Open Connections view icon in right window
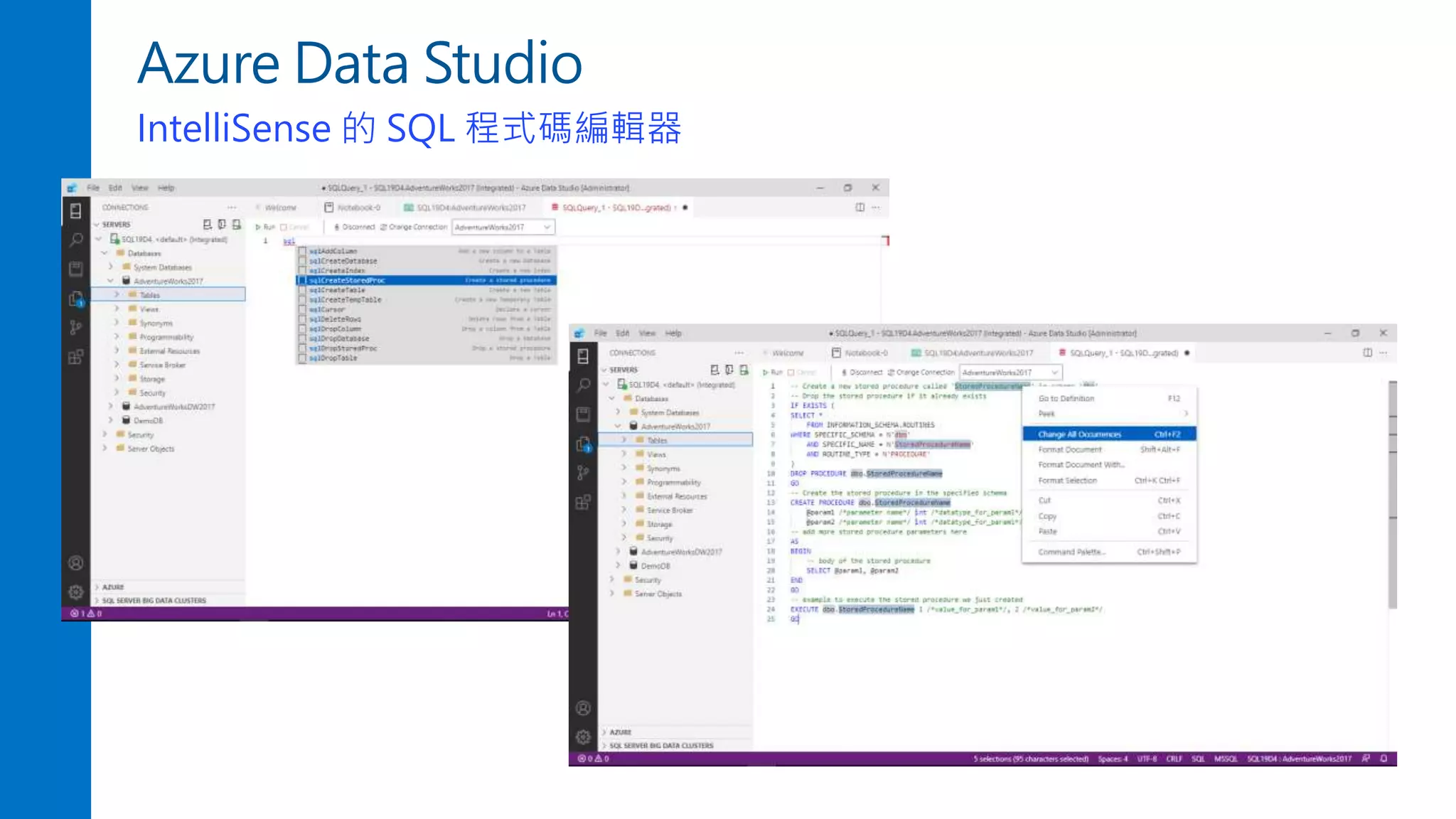The height and width of the screenshot is (819, 1456). 583,355
